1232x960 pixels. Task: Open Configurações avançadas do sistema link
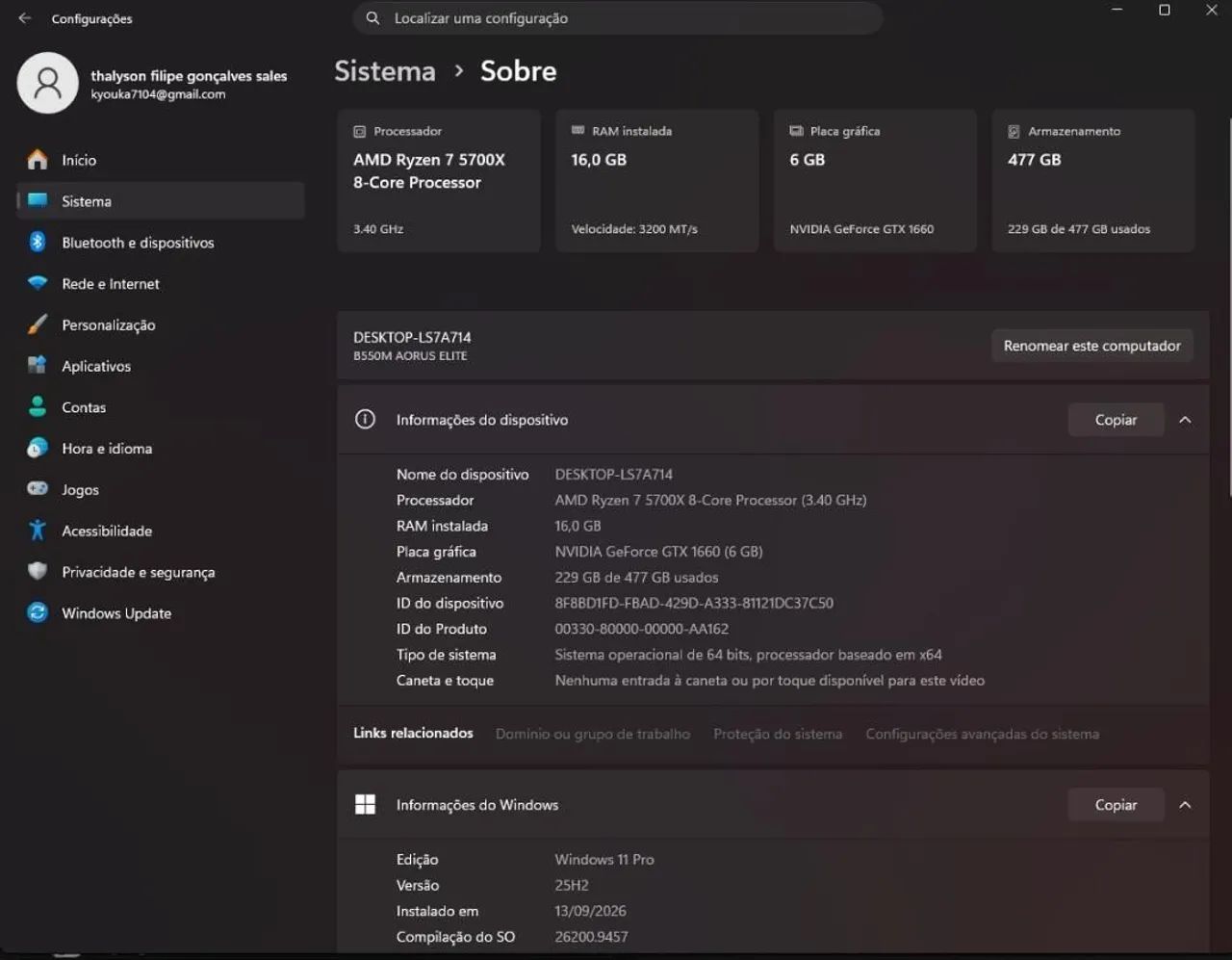(x=982, y=734)
